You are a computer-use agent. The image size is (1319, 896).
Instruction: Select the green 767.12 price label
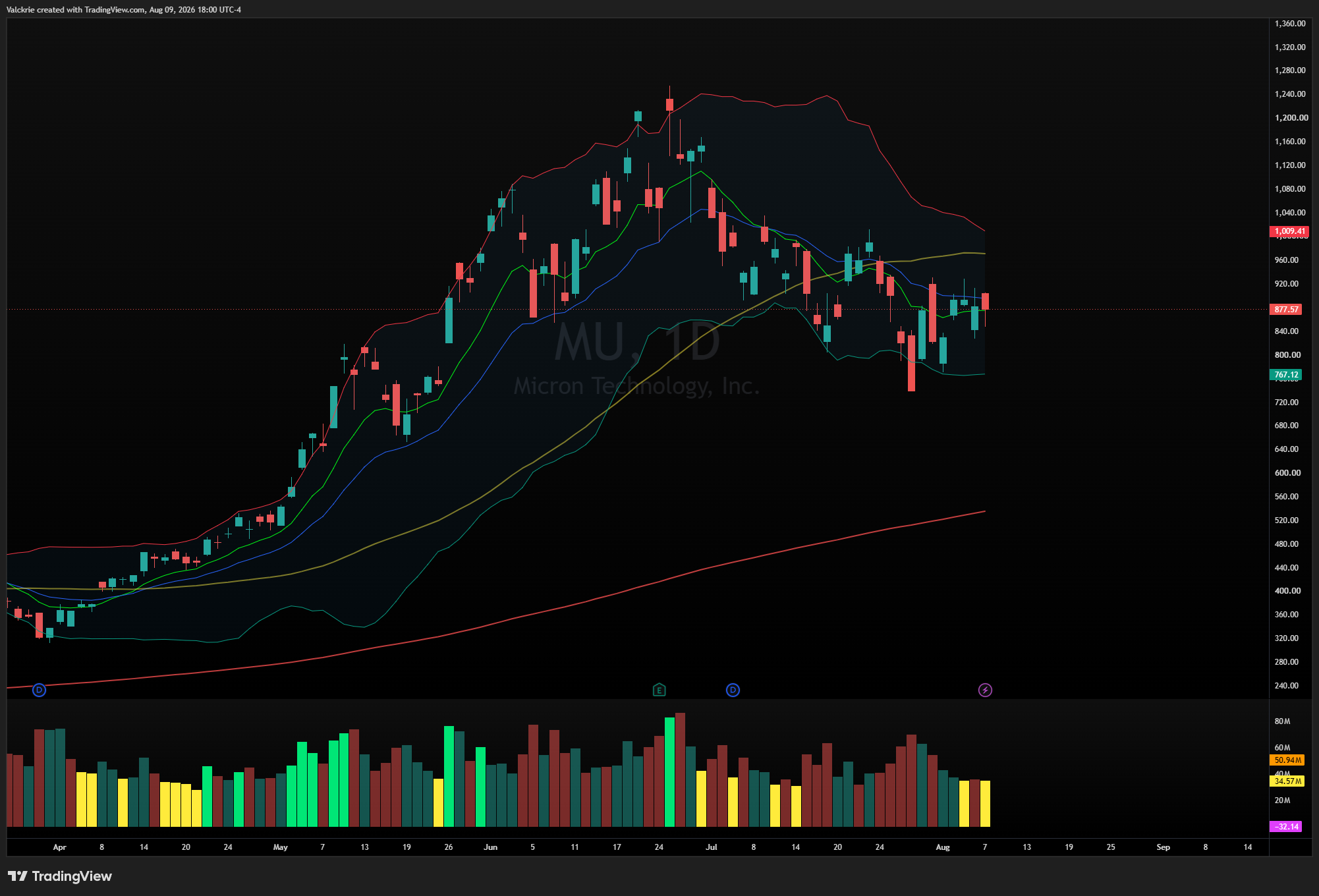(1286, 375)
